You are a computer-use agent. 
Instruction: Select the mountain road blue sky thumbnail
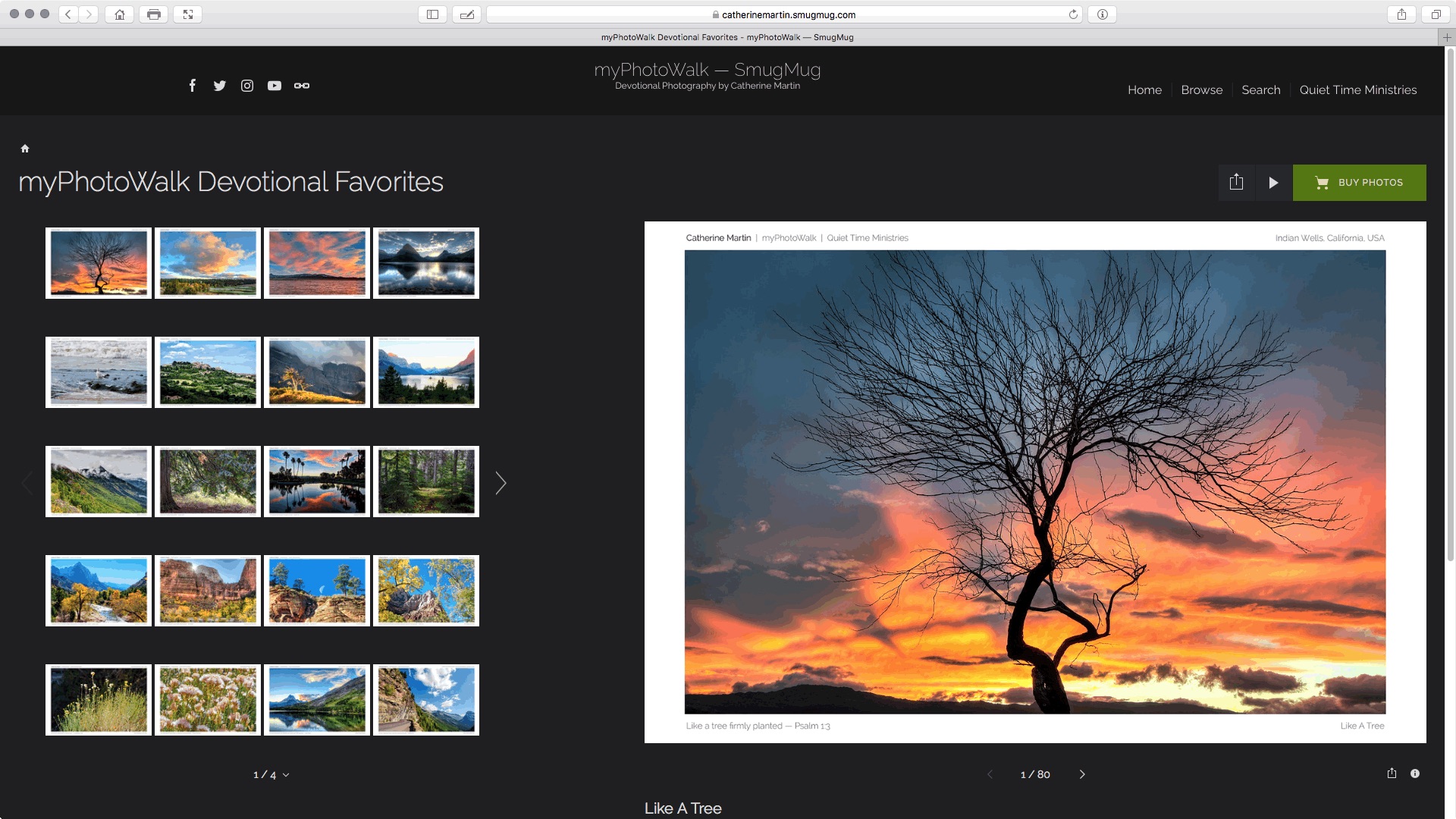[426, 700]
